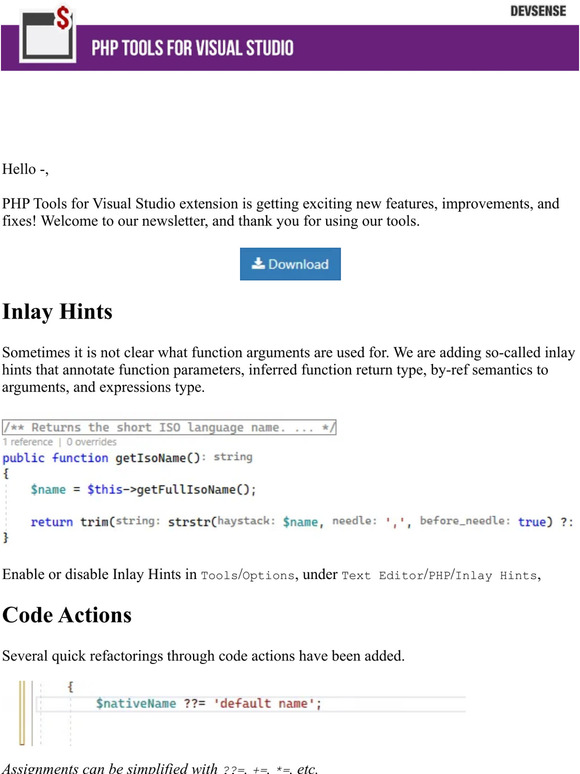This screenshot has width=580, height=774.
Task: Click the download arrow icon
Action: [x=258, y=264]
